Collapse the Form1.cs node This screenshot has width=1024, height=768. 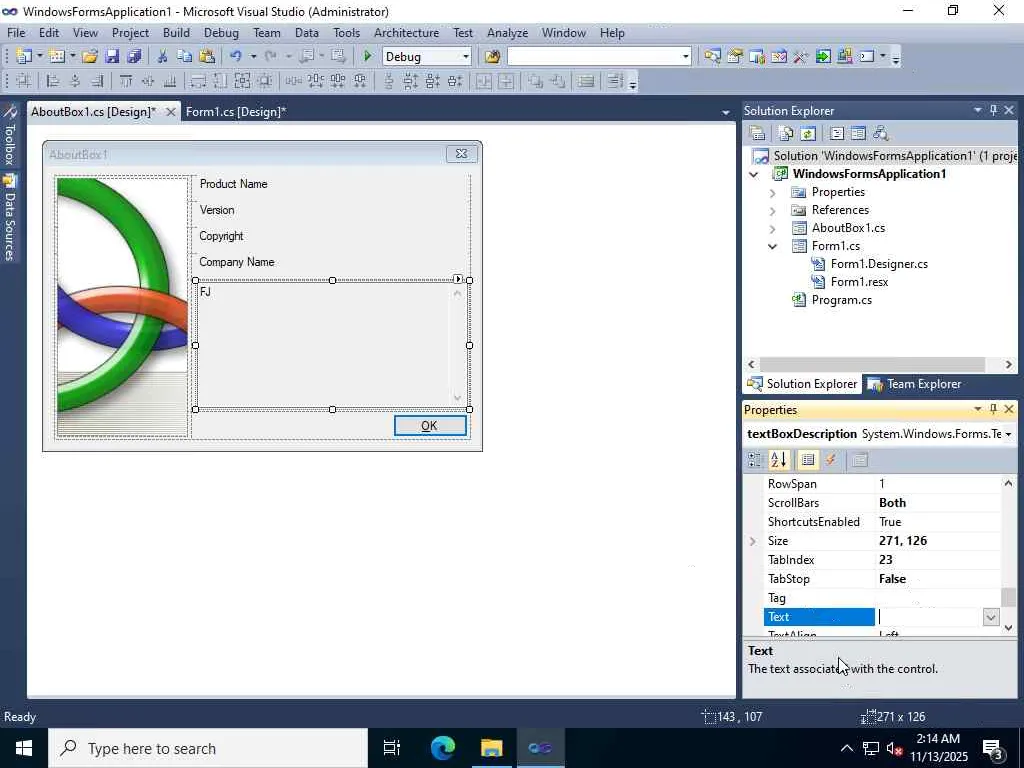(773, 246)
